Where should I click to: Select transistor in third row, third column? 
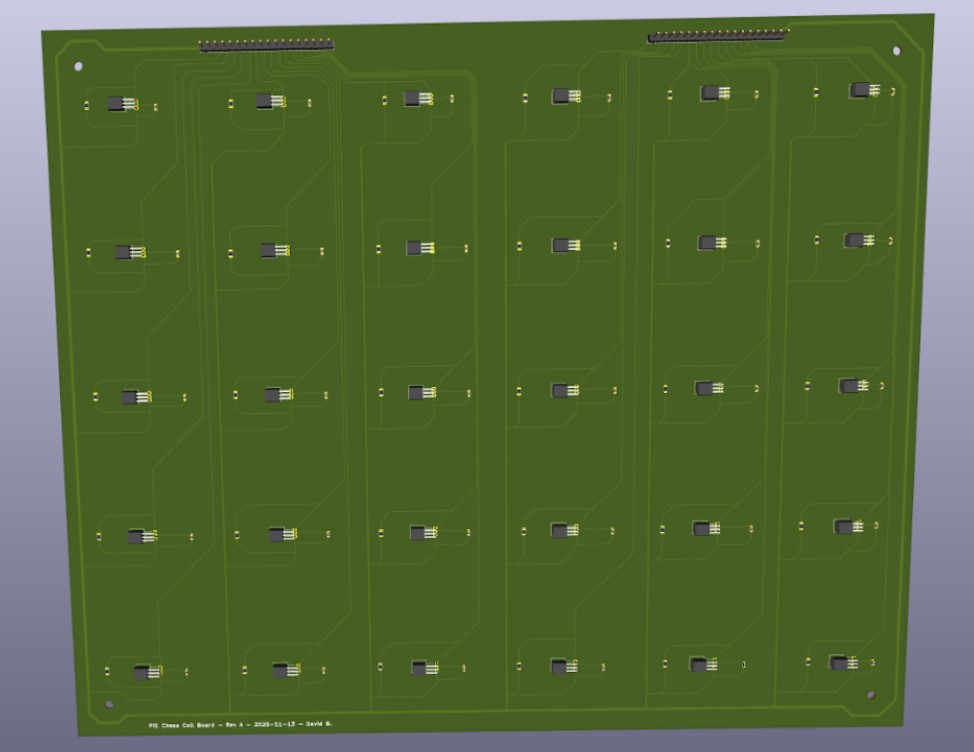[421, 393]
